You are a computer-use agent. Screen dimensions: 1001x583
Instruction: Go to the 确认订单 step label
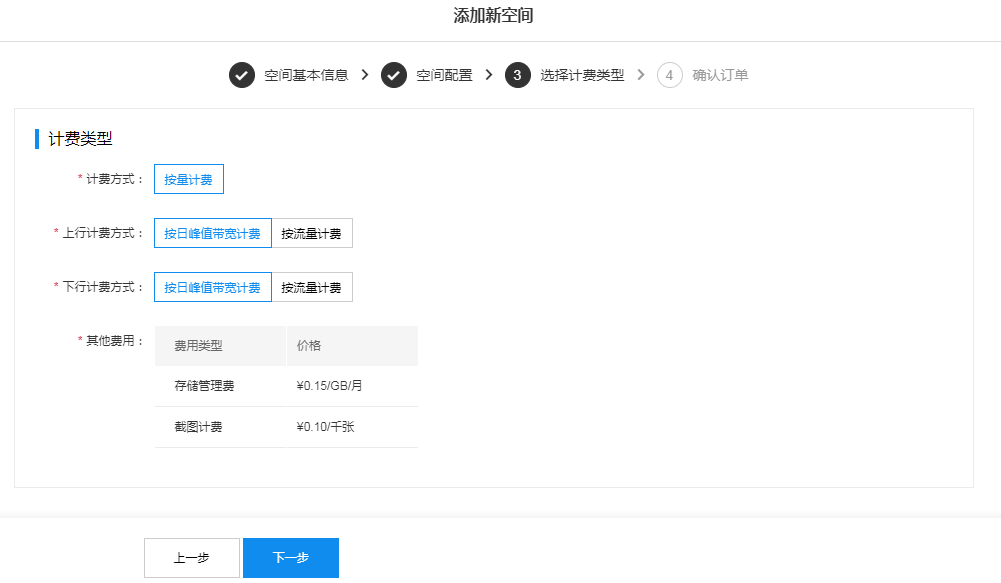pyautogui.click(x=720, y=75)
